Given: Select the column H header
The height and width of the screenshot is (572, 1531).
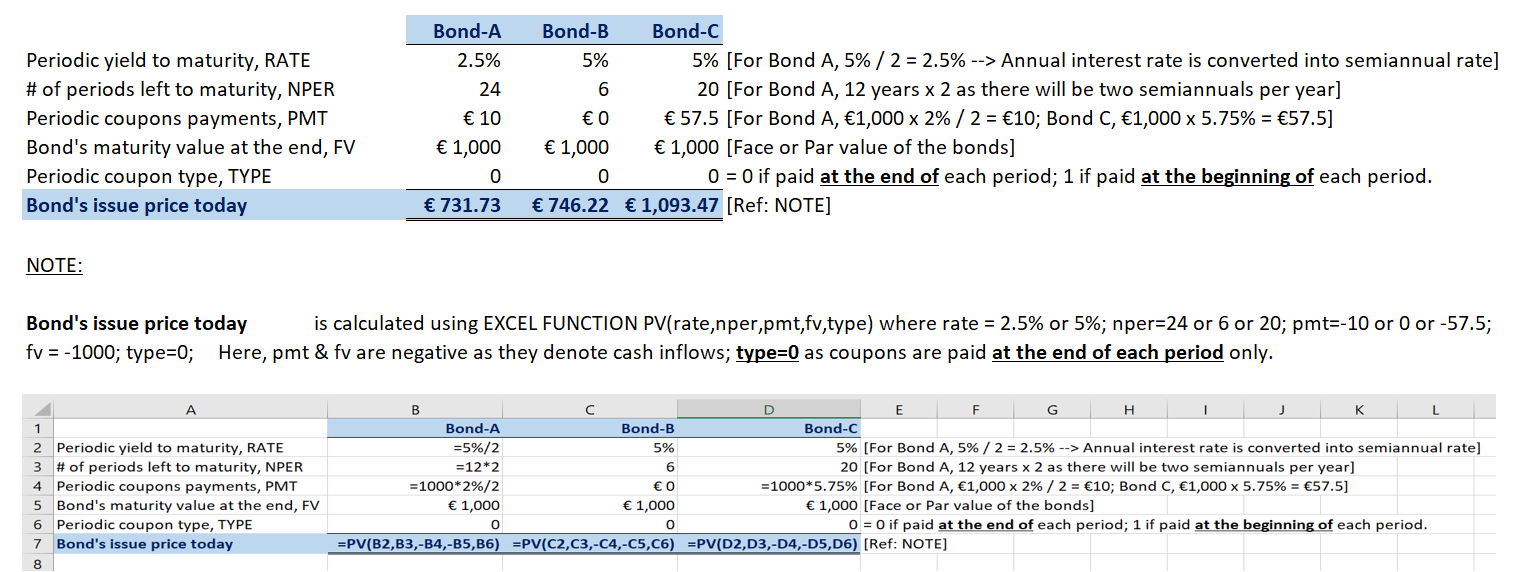Looking at the screenshot, I should 1129,409.
